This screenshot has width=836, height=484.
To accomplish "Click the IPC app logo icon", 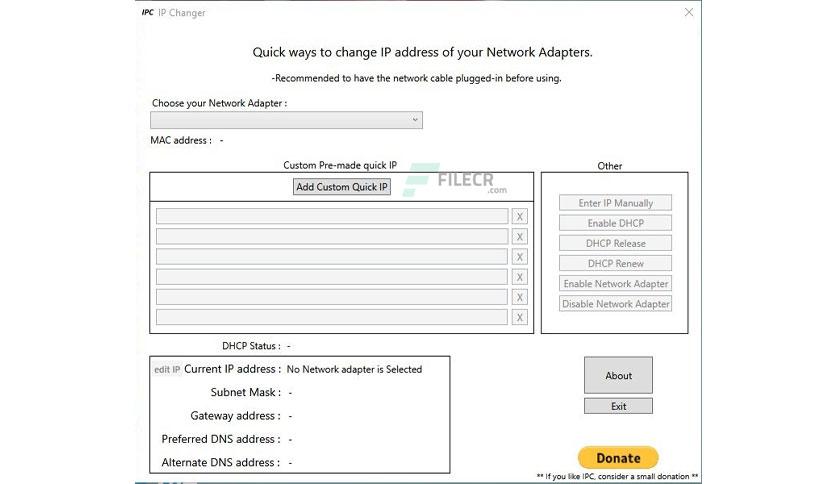I will 148,12.
